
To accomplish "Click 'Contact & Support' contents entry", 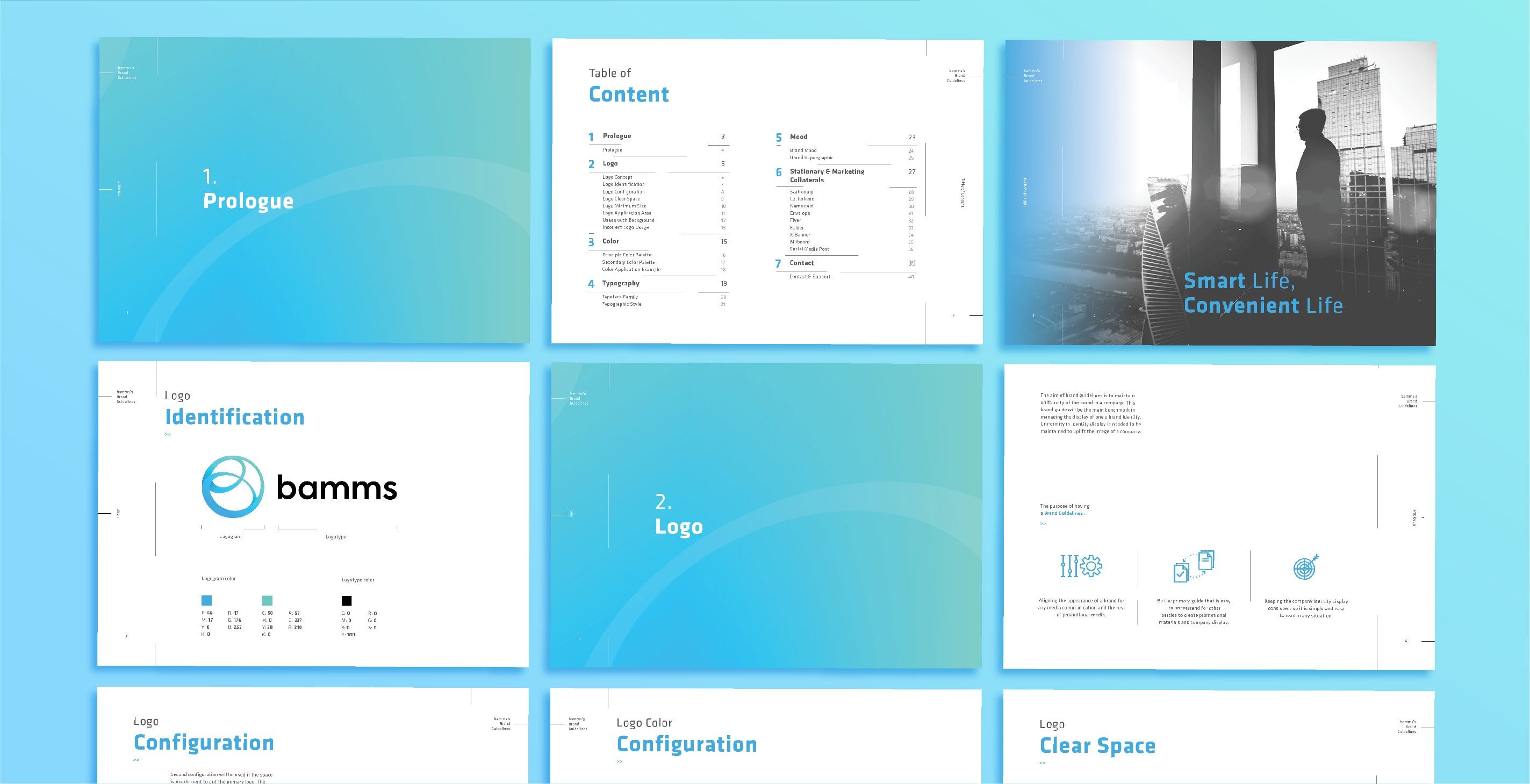I will point(809,277).
